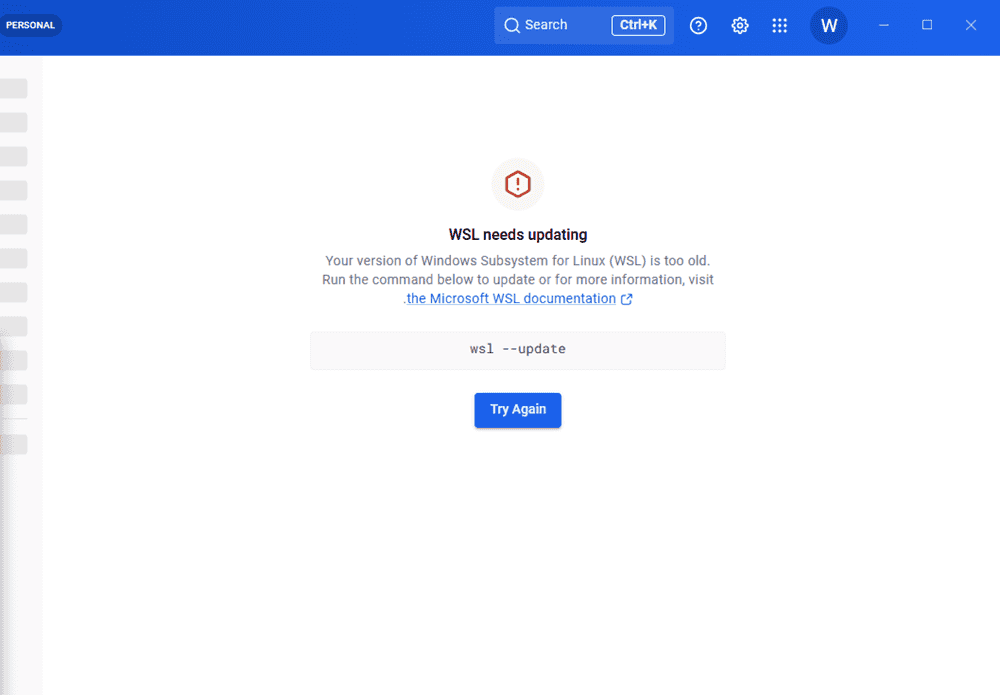The height and width of the screenshot is (695, 1000).
Task: Minimize the application window
Action: (884, 26)
